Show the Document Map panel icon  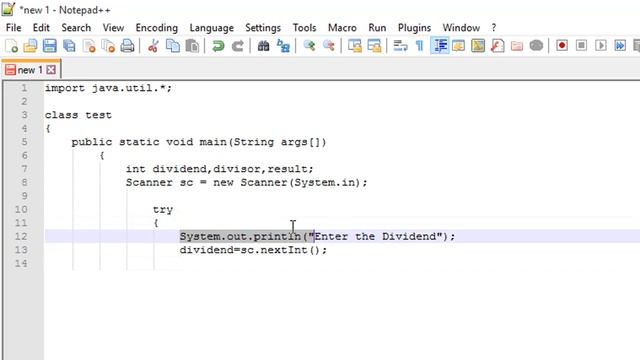point(478,46)
